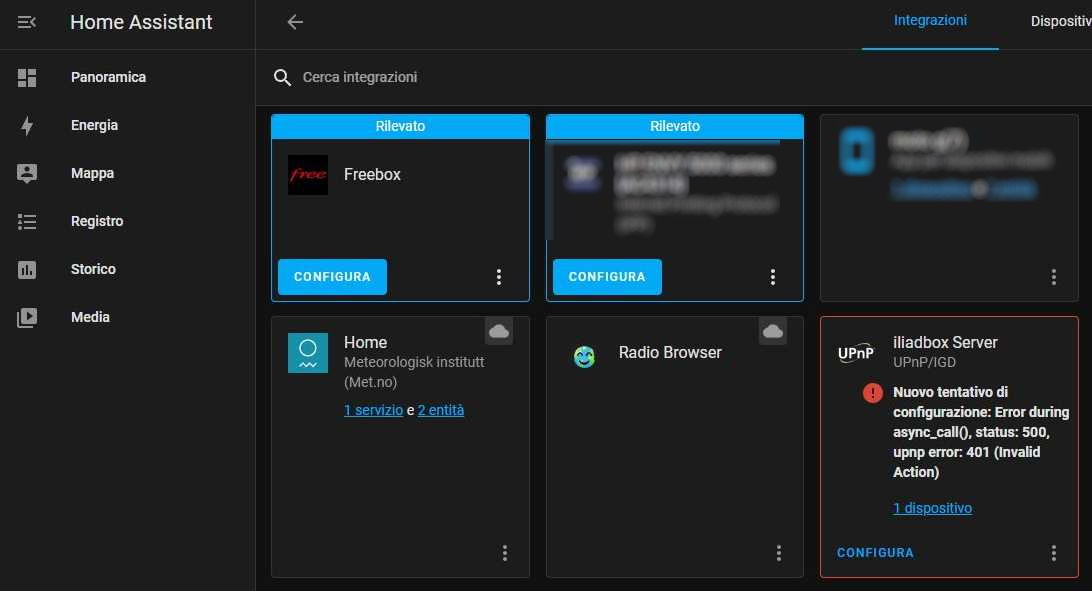The height and width of the screenshot is (591, 1092).
Task: Click the Media play icon
Action: tap(27, 317)
